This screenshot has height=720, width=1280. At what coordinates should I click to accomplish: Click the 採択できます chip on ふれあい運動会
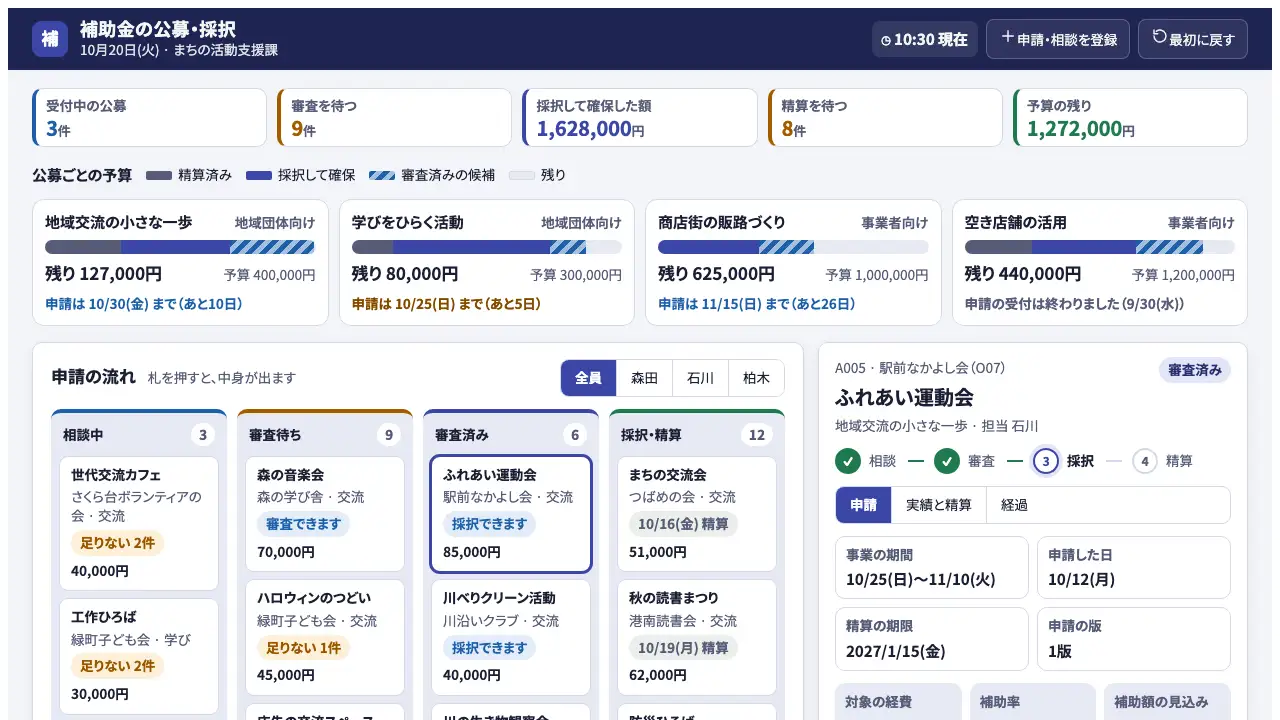pos(490,524)
